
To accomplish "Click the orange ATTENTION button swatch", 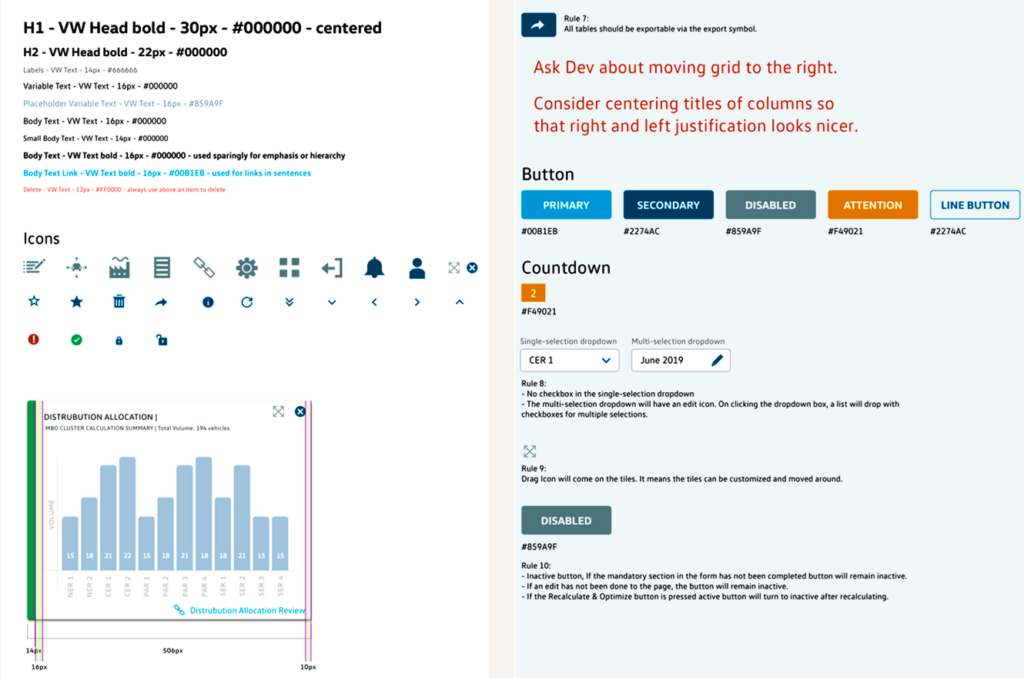I will click(x=873, y=205).
